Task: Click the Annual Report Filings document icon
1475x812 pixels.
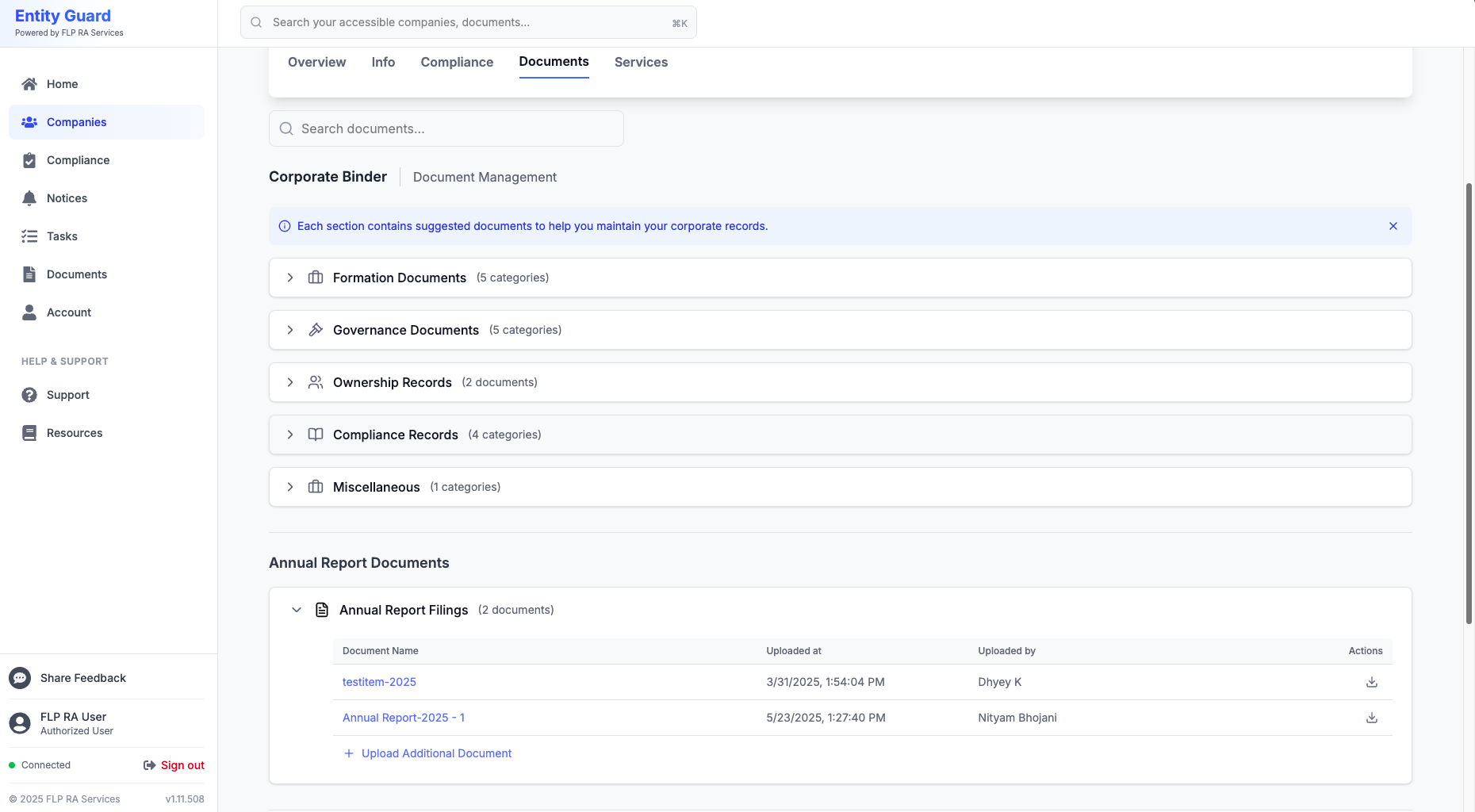Action: (322, 610)
